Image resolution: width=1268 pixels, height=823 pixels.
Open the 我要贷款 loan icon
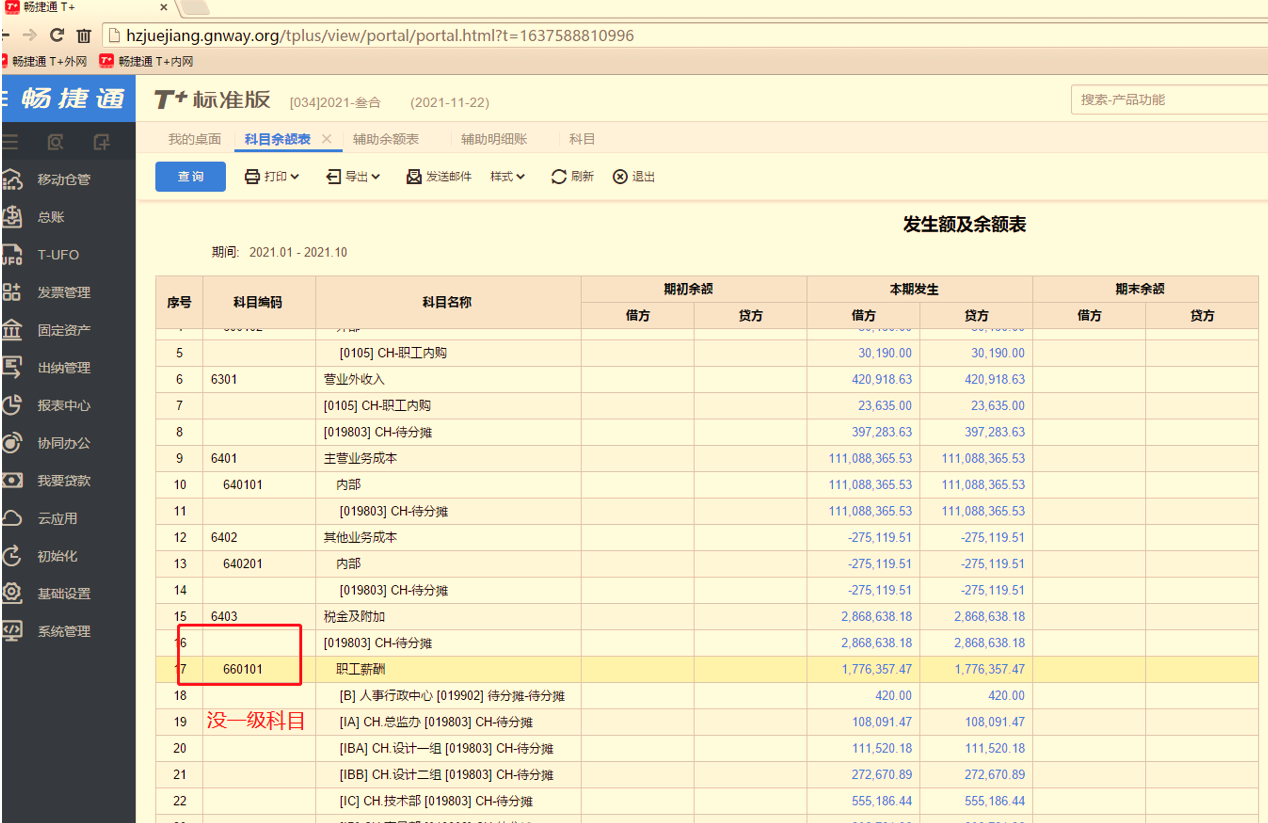[12, 480]
